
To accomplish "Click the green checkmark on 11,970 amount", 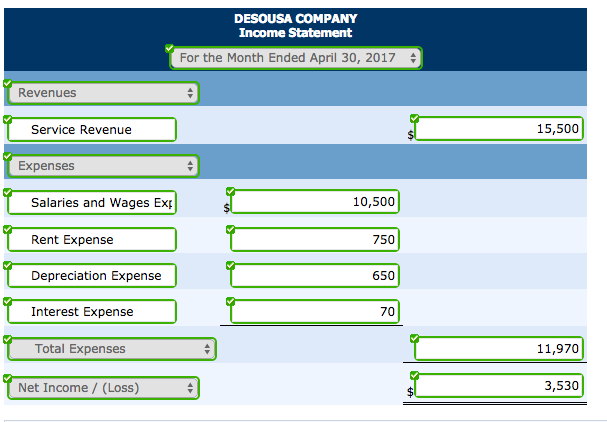I will 415,339.
